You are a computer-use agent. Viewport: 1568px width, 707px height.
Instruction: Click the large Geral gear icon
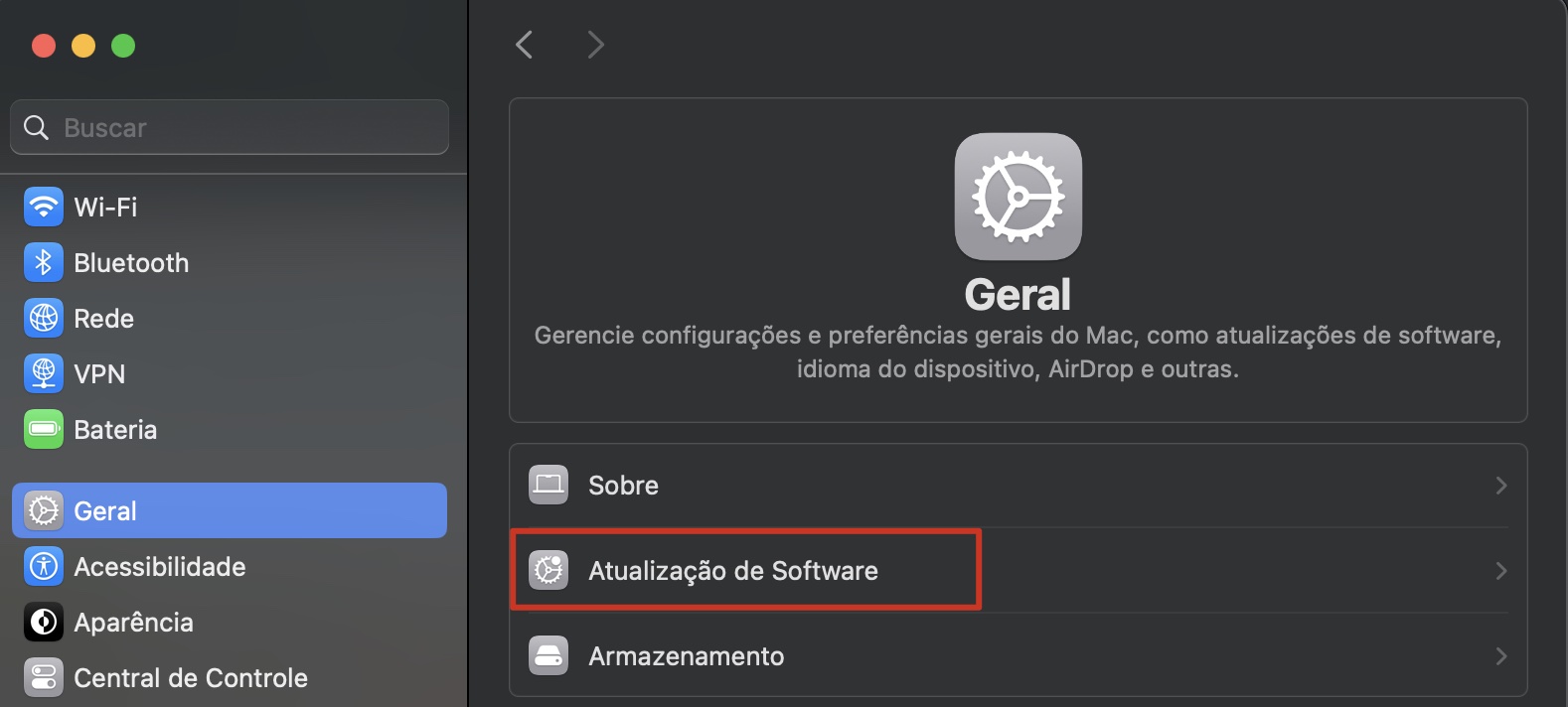(1017, 197)
